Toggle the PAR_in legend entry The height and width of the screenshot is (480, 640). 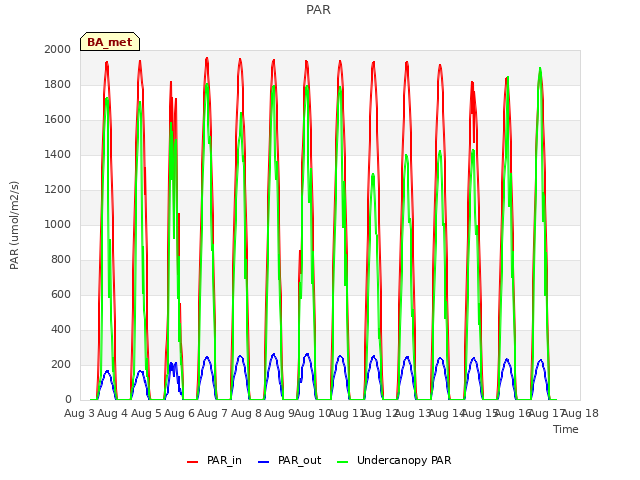coord(214,460)
